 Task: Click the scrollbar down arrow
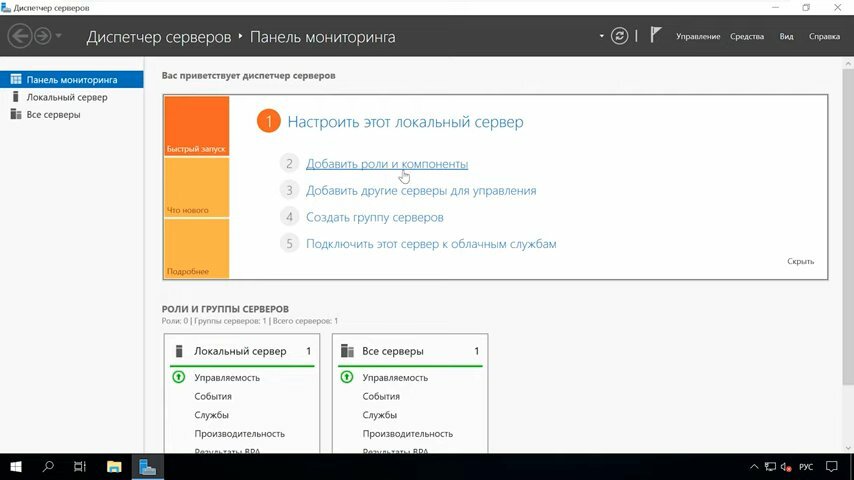point(848,448)
